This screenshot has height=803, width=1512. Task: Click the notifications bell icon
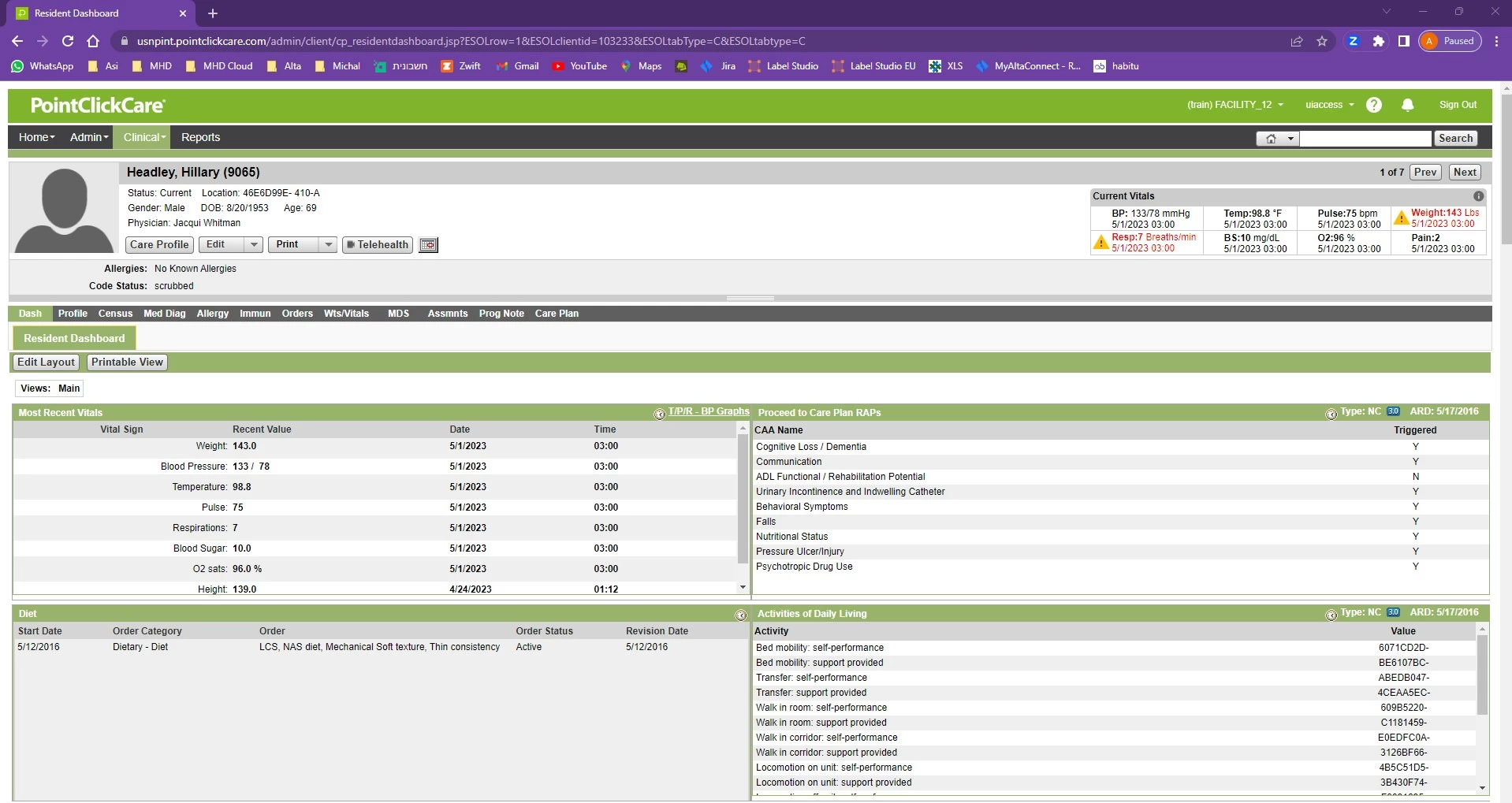pos(1408,105)
